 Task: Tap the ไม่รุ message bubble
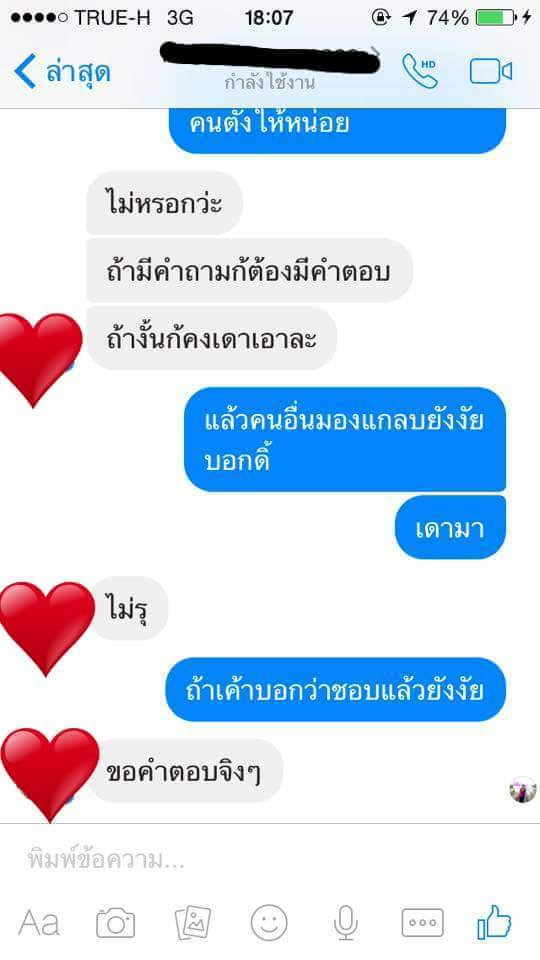(129, 609)
